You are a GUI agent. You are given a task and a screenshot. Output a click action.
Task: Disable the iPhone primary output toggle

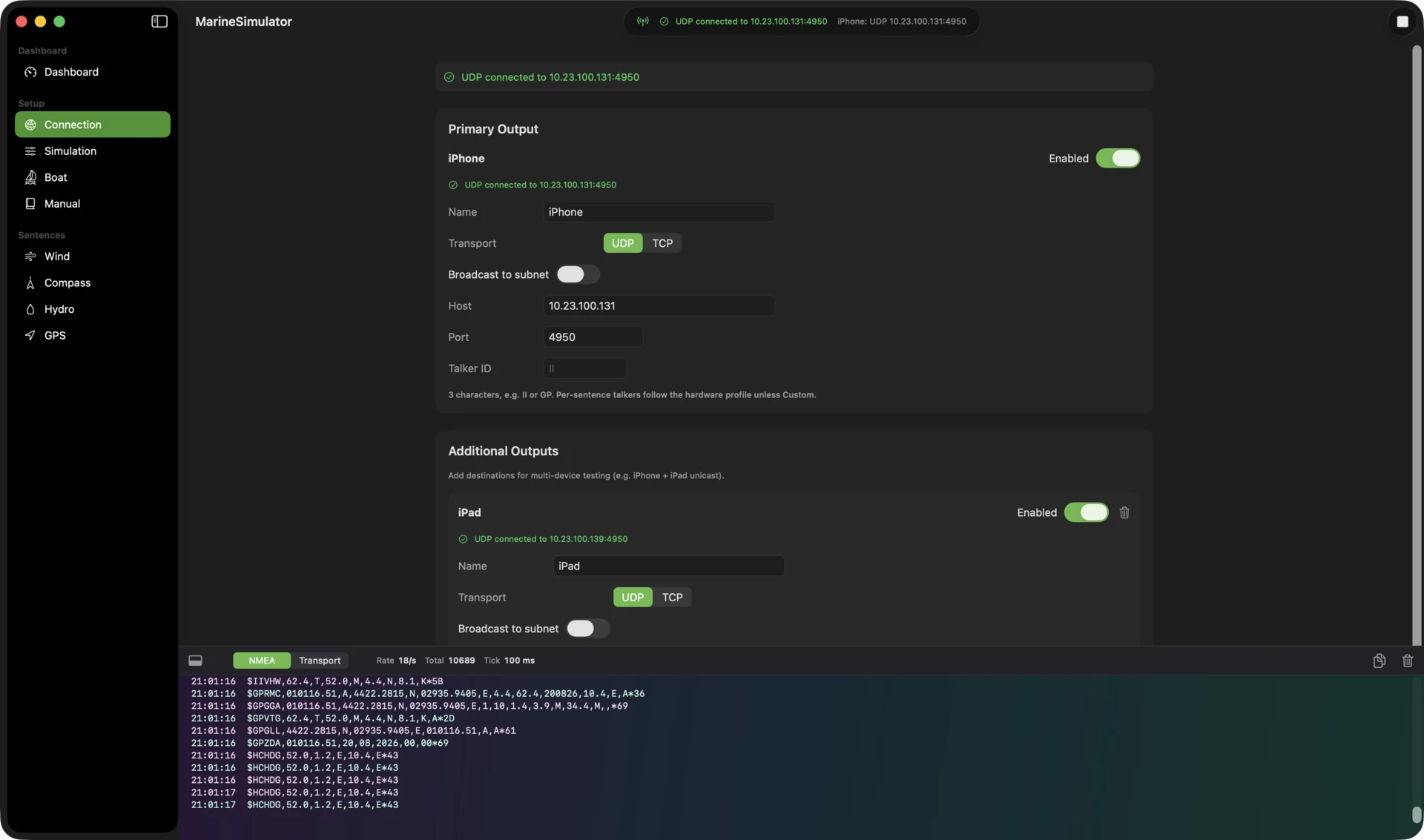(x=1118, y=159)
